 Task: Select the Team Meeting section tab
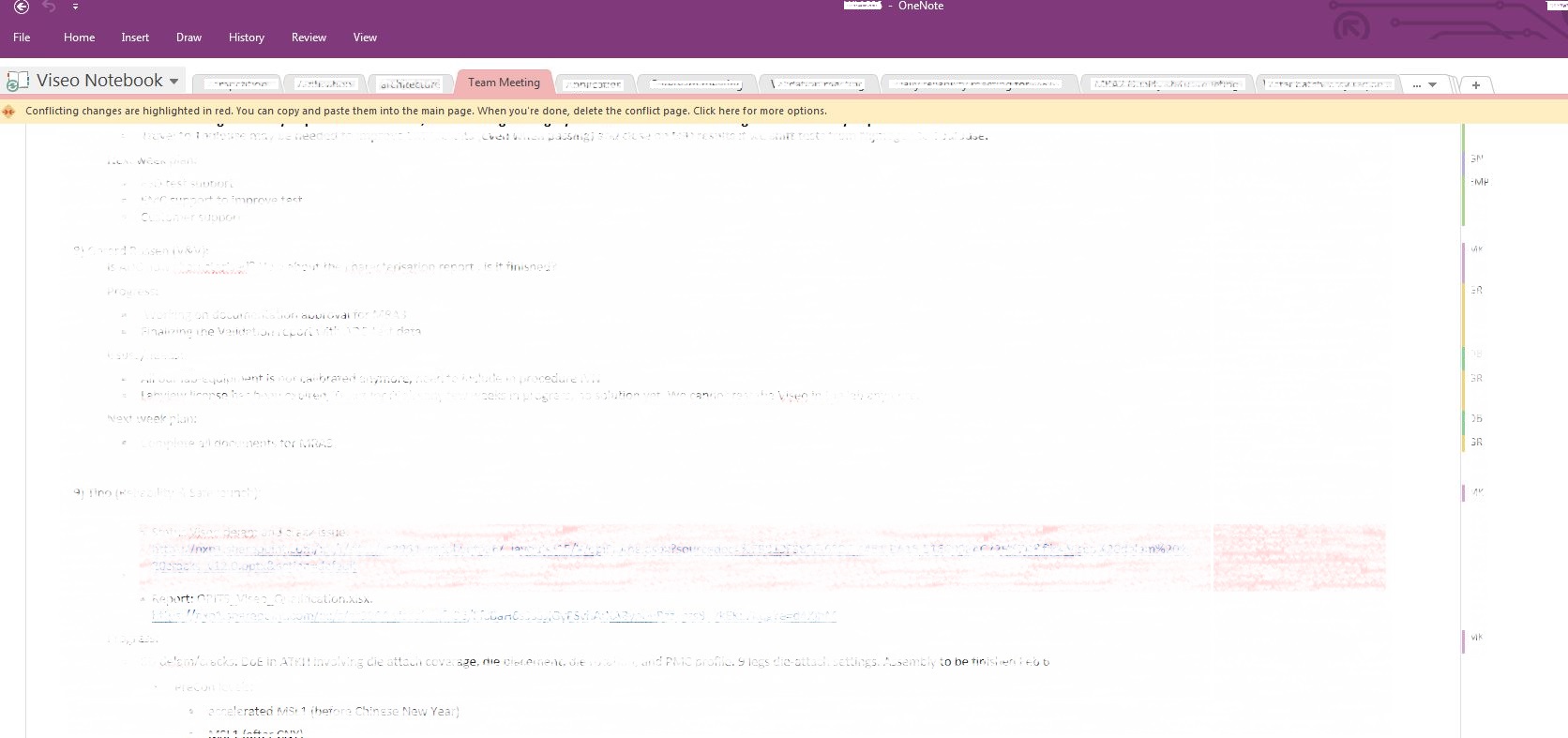[505, 83]
